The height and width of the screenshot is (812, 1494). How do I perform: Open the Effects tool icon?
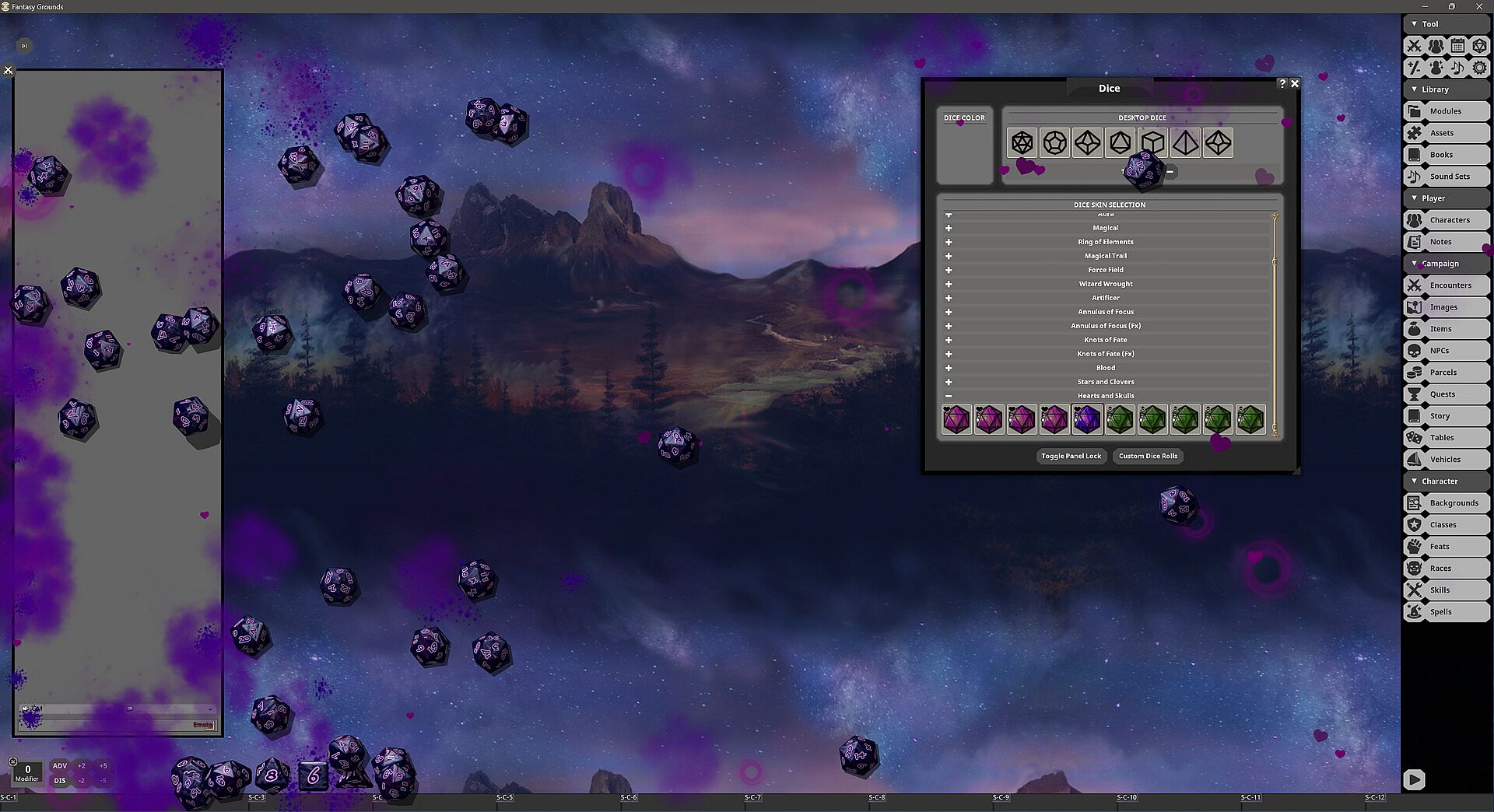tap(1436, 68)
